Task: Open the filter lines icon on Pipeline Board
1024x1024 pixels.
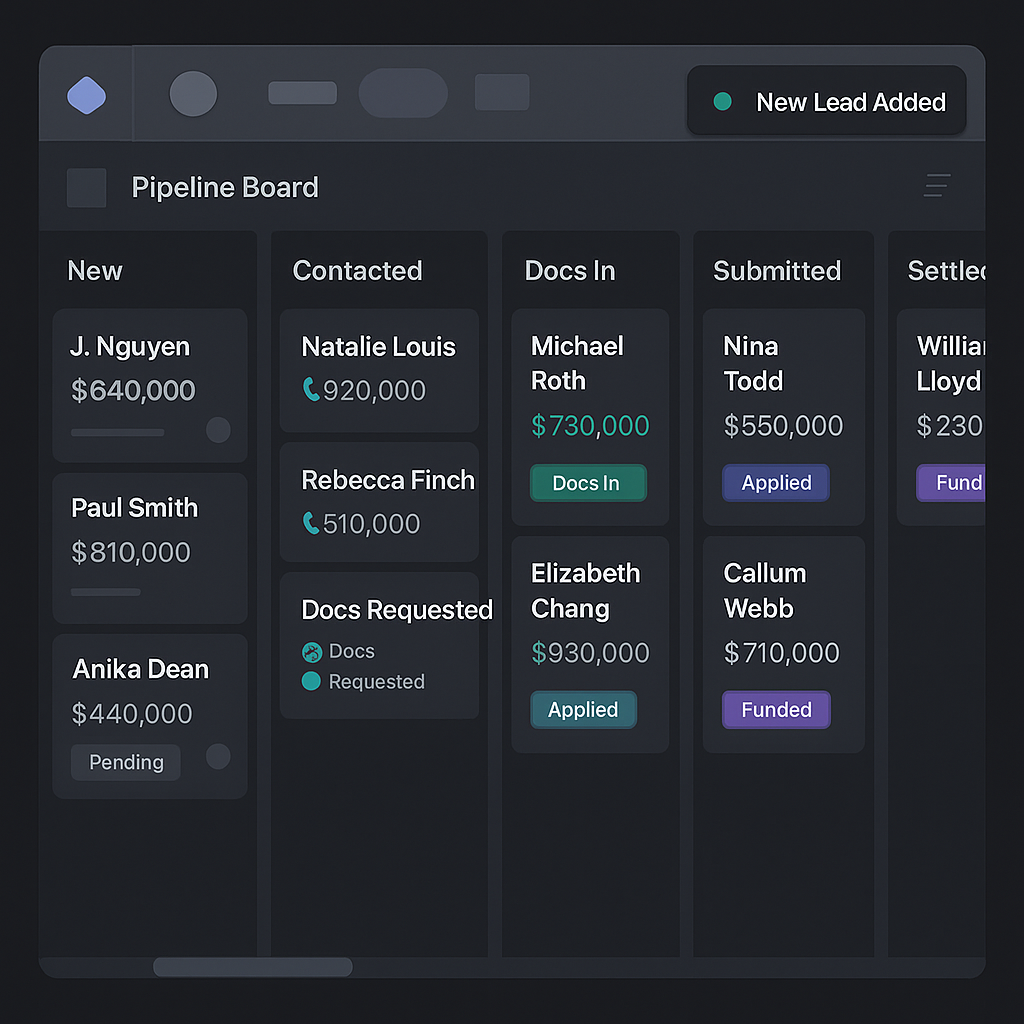Action: click(x=937, y=185)
